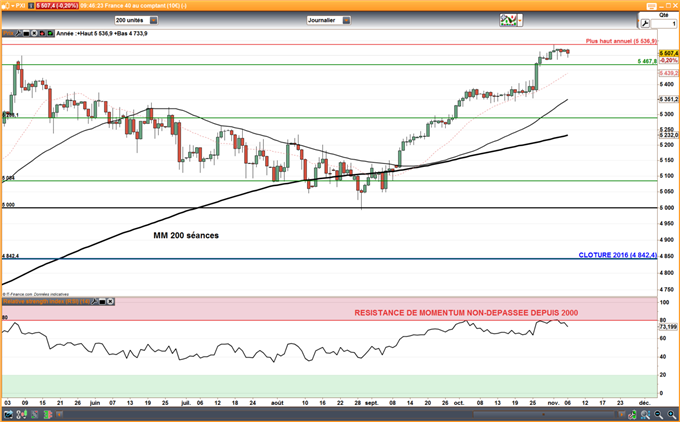Click the 'août' label on the date axis
This screenshot has height=422, width=680.
tap(277, 403)
